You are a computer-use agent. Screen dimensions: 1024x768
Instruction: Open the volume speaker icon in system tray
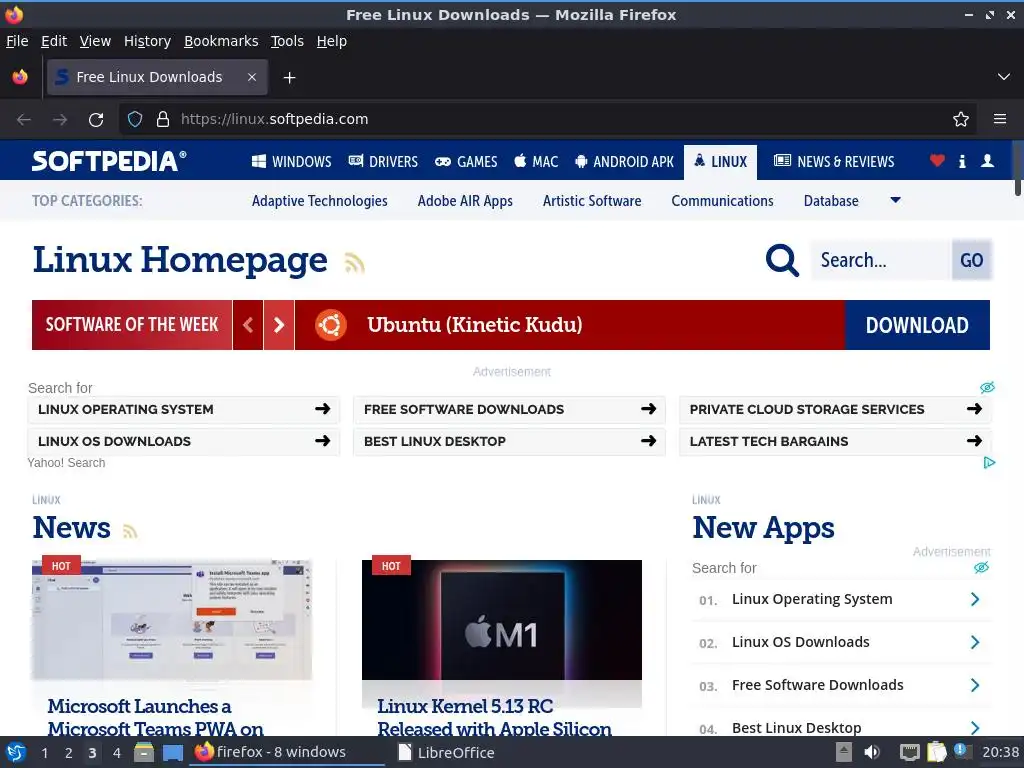click(872, 752)
